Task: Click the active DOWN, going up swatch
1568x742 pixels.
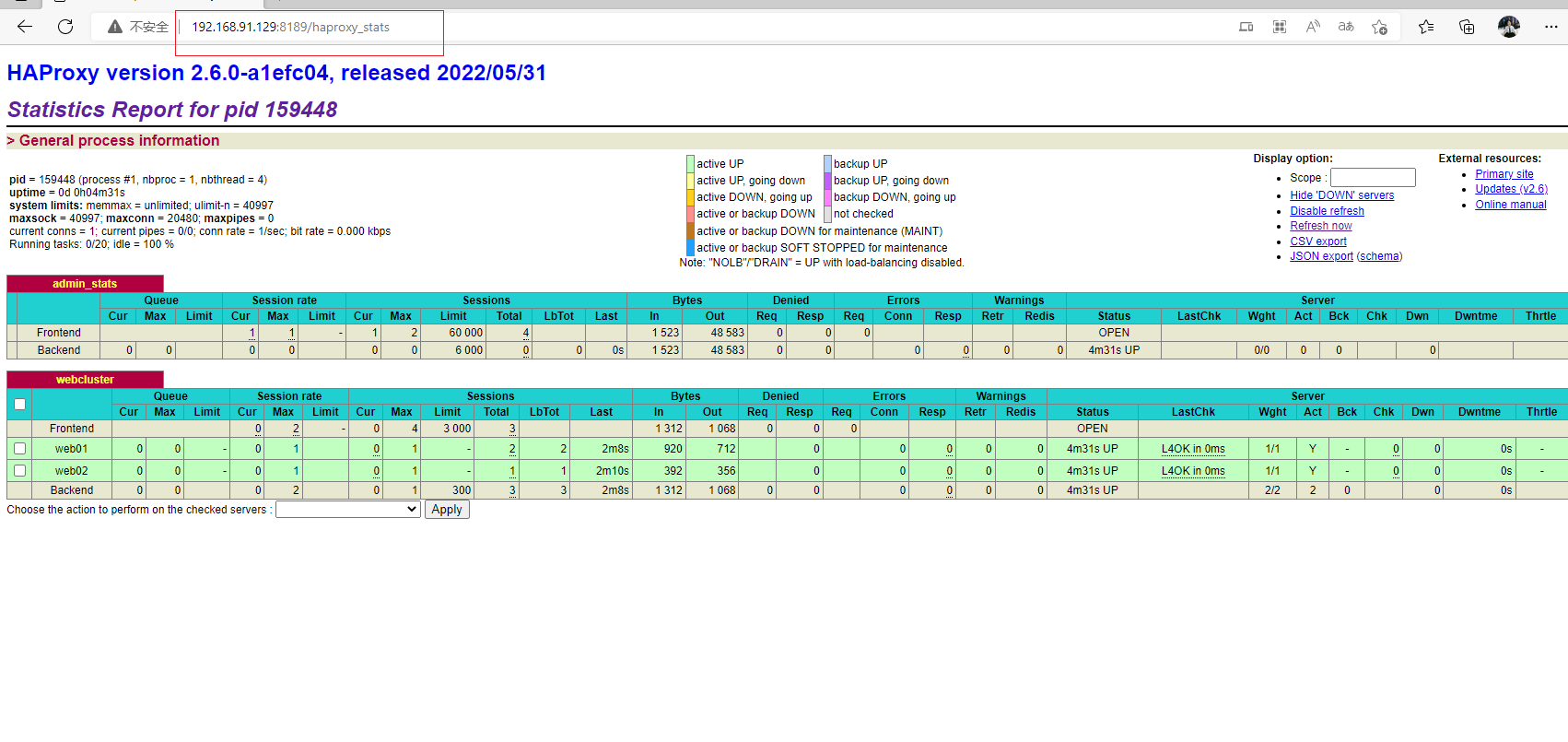Action: coord(690,197)
